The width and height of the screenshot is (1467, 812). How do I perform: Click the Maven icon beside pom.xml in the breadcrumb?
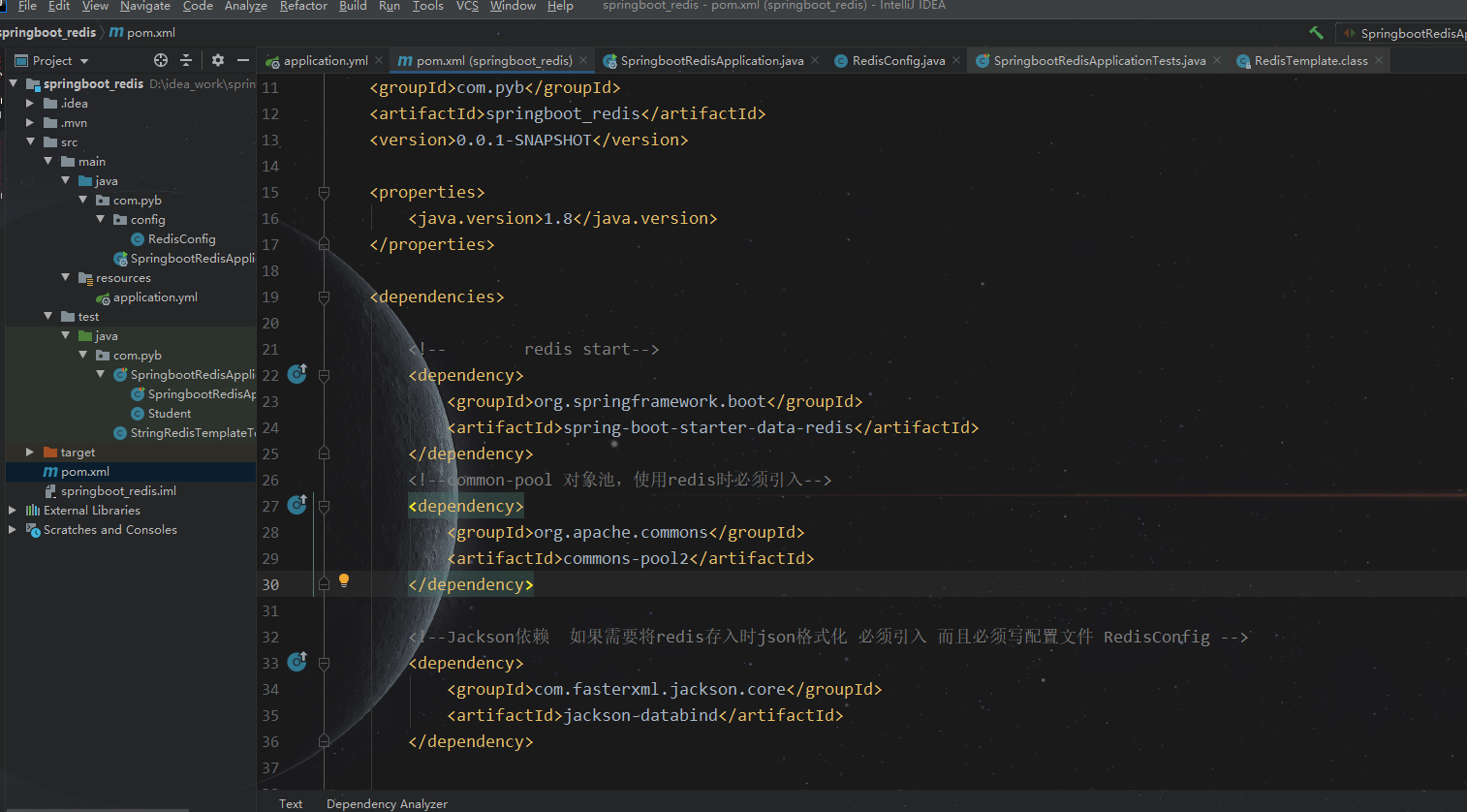(x=116, y=33)
